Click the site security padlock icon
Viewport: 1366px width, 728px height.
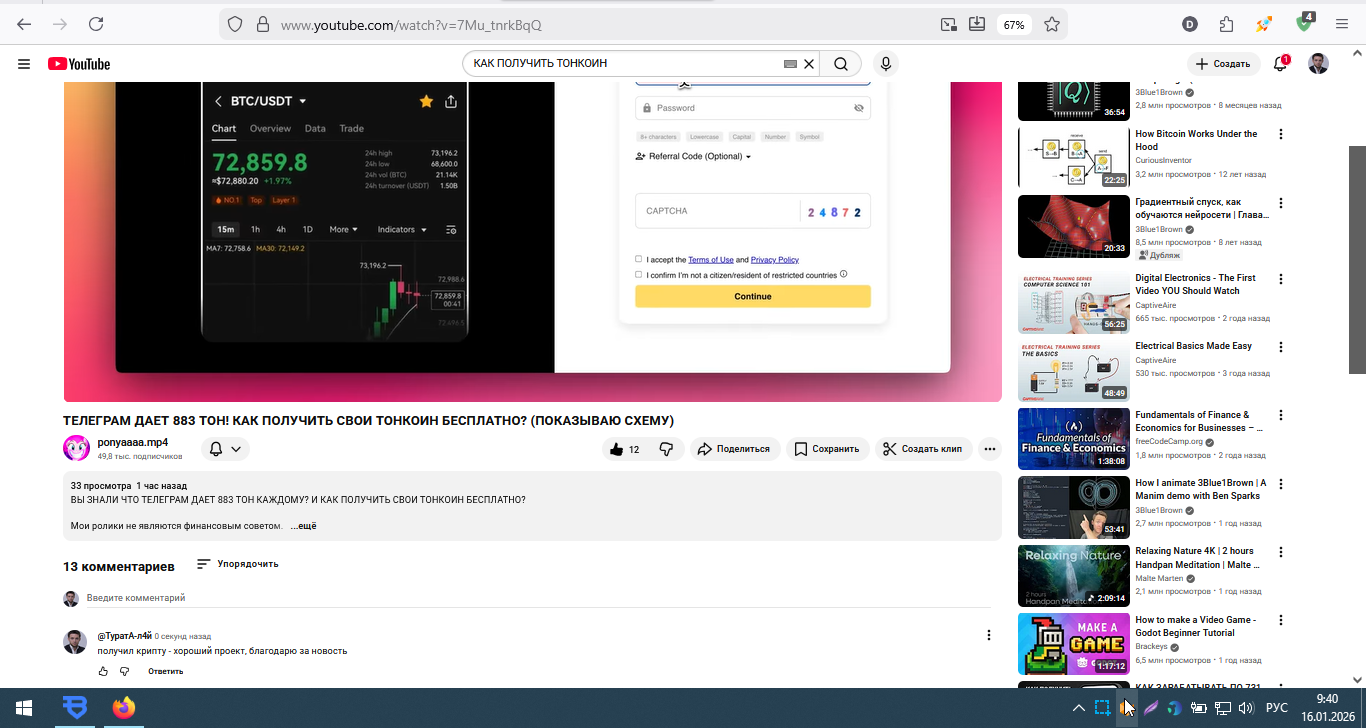coord(263,24)
